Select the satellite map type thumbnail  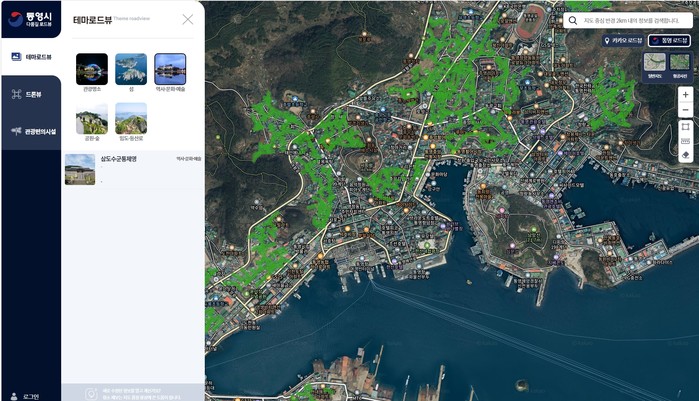click(680, 63)
